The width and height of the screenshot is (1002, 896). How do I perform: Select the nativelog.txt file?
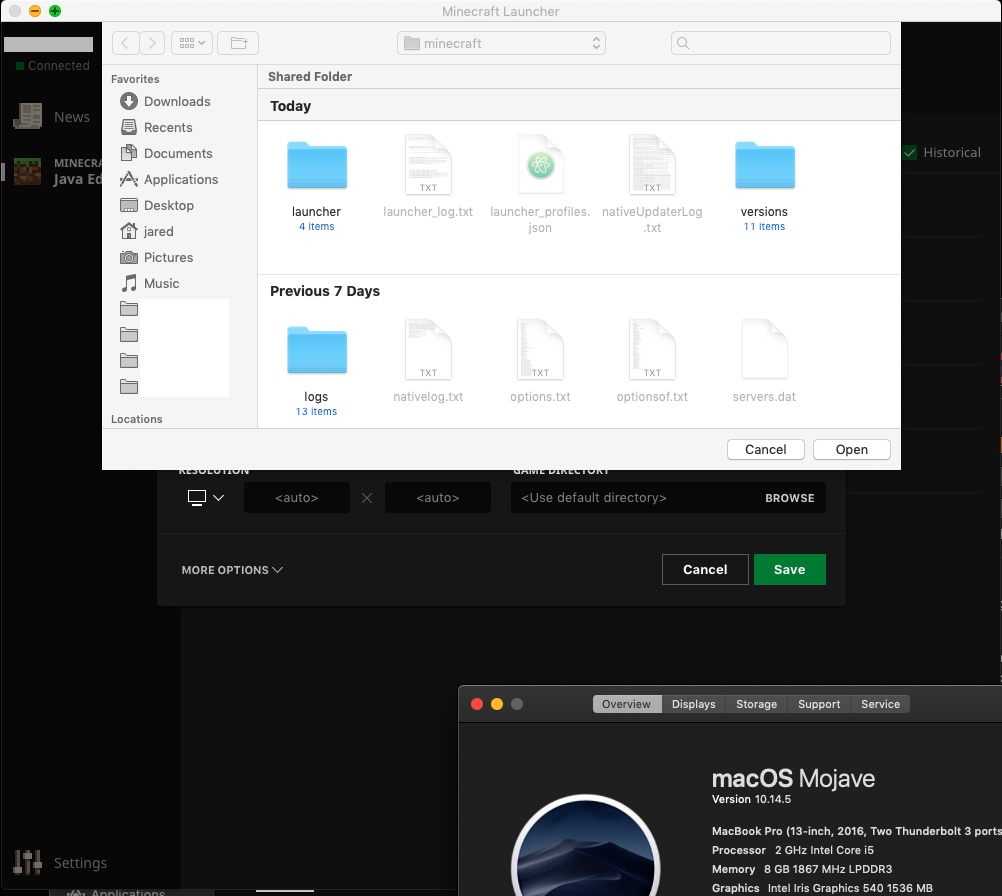(428, 351)
